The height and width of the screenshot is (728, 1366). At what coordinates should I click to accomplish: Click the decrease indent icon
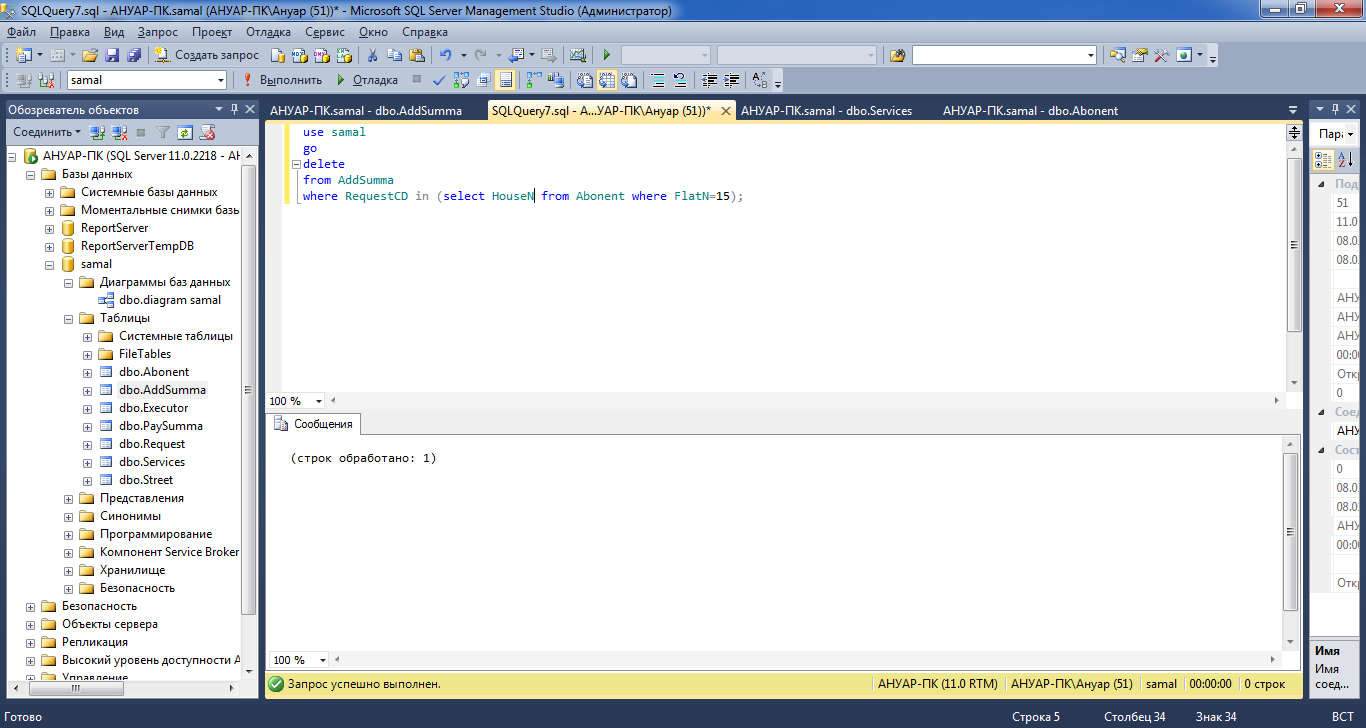coord(709,80)
